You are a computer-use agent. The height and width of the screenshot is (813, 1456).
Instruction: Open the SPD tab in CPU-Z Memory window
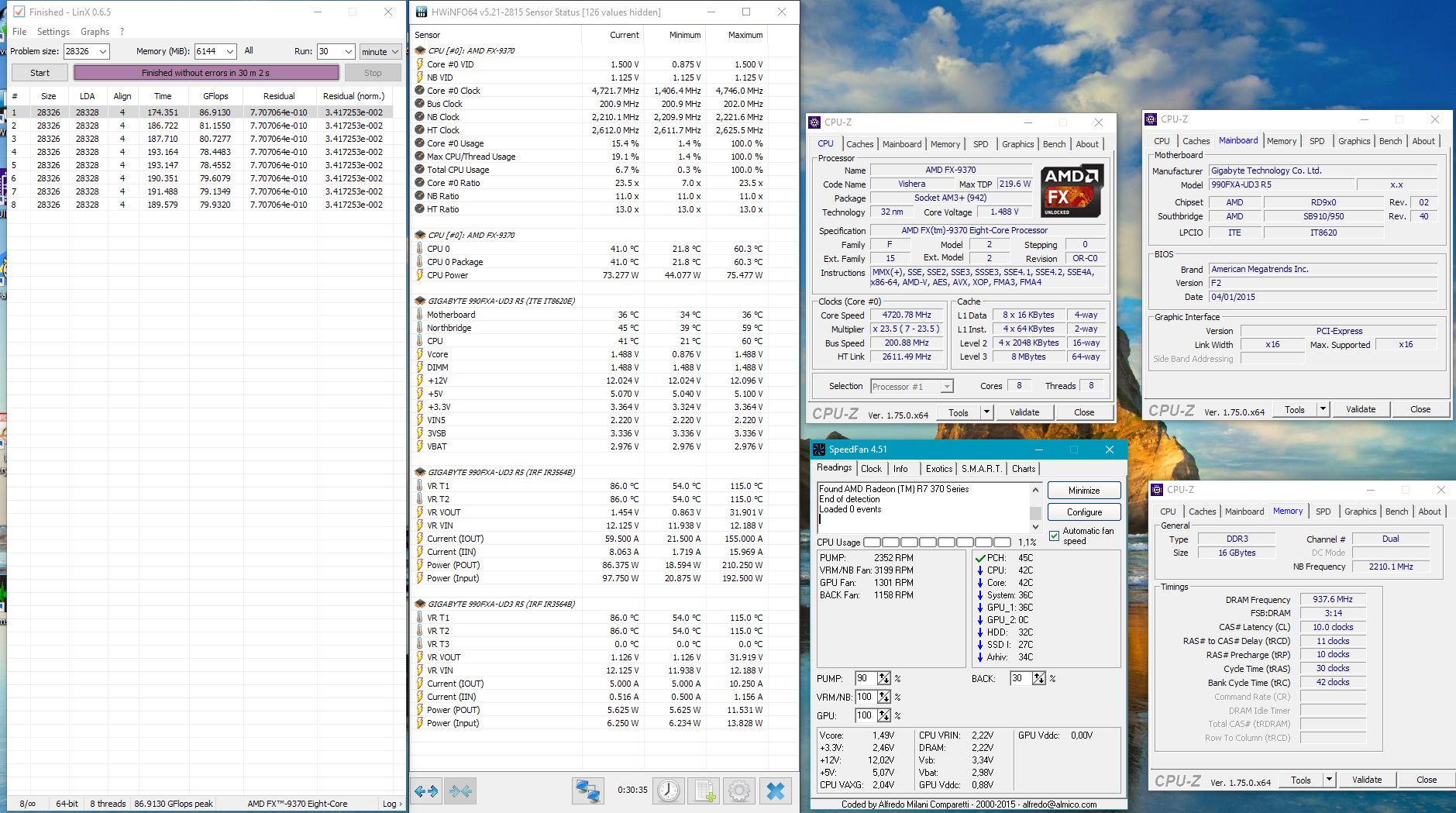[x=1323, y=512]
